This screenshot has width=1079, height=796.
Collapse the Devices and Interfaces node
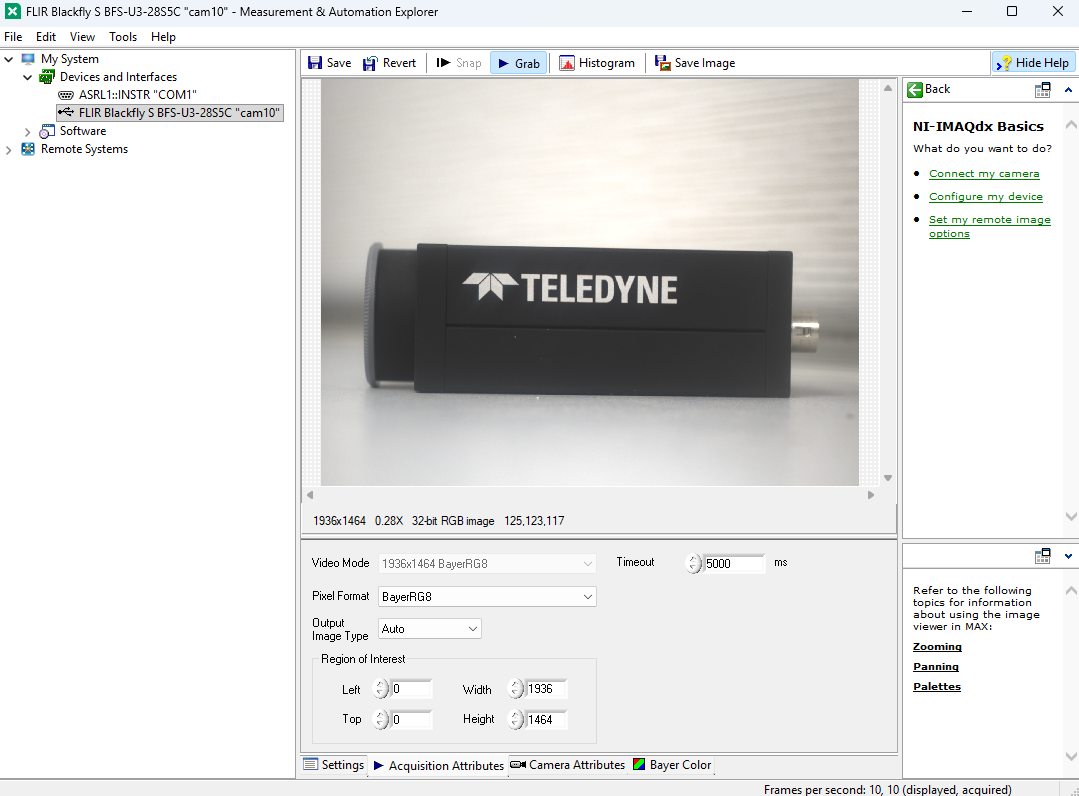28,77
